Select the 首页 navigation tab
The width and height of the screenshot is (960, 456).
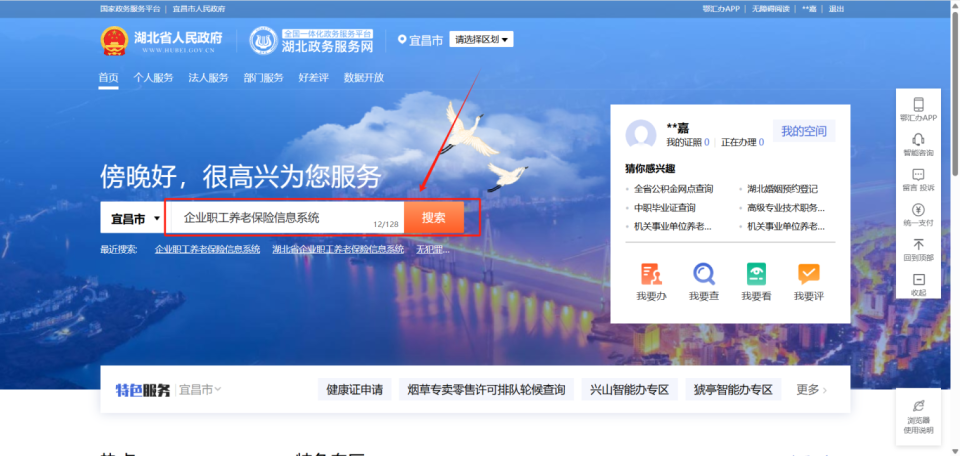click(108, 78)
